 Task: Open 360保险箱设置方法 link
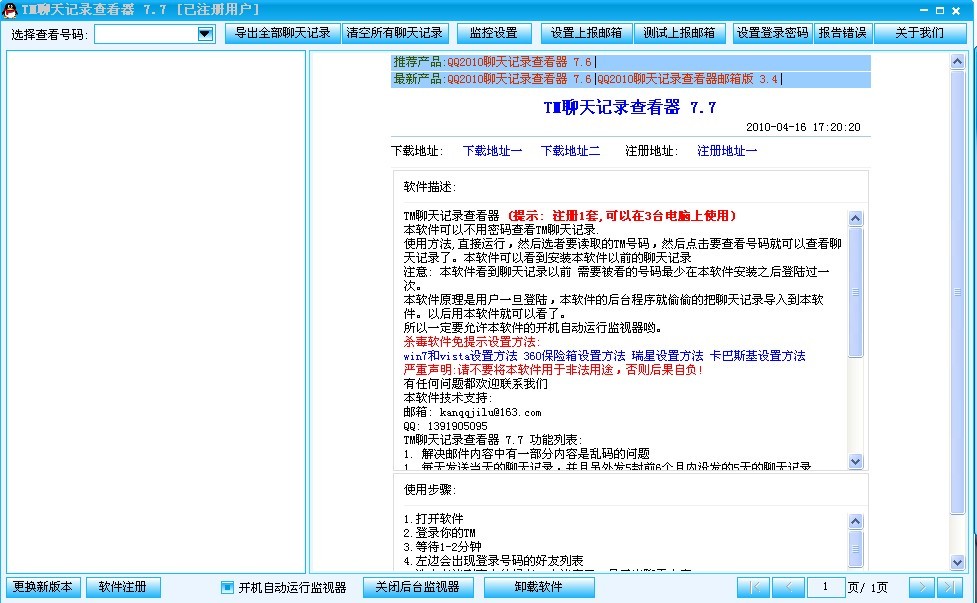[x=574, y=356]
